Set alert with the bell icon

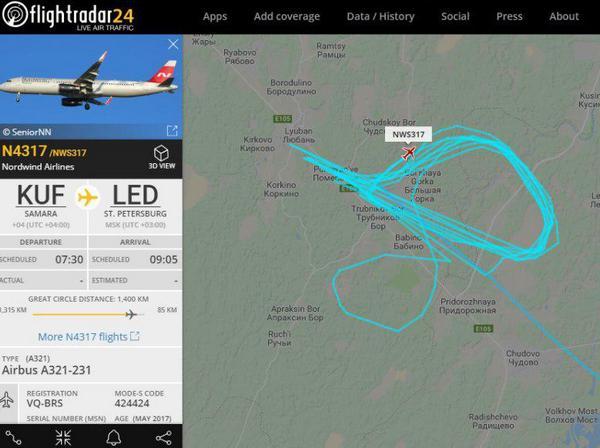click(114, 438)
